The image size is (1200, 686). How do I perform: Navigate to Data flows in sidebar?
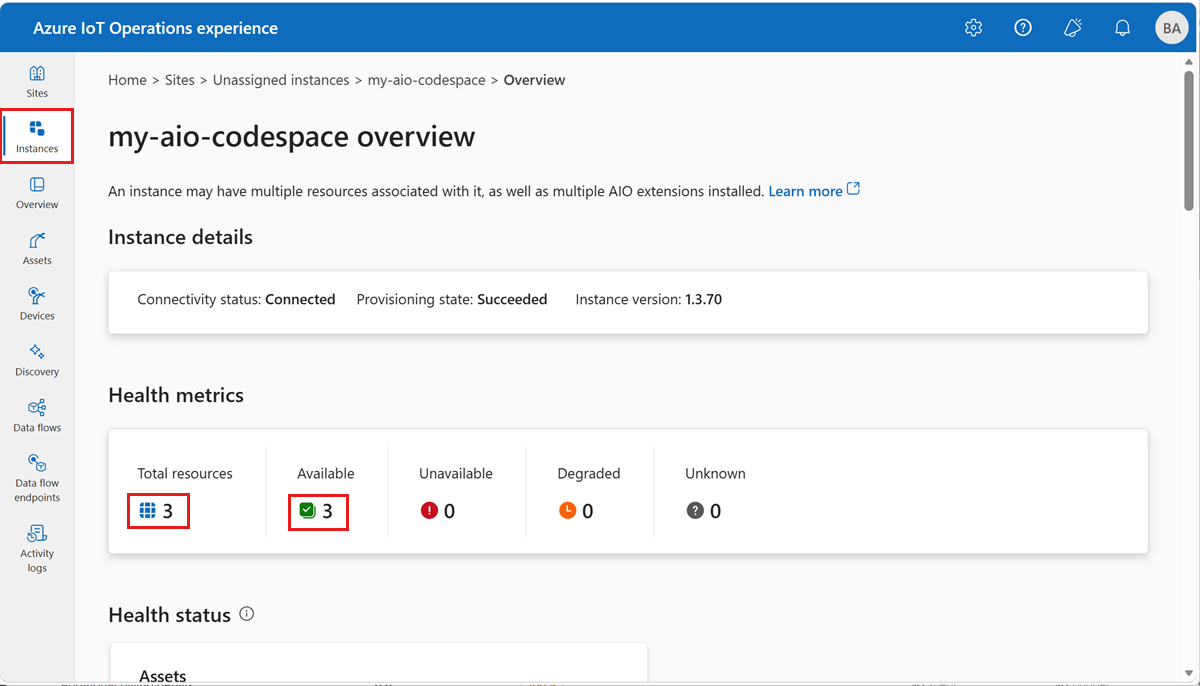tap(37, 416)
